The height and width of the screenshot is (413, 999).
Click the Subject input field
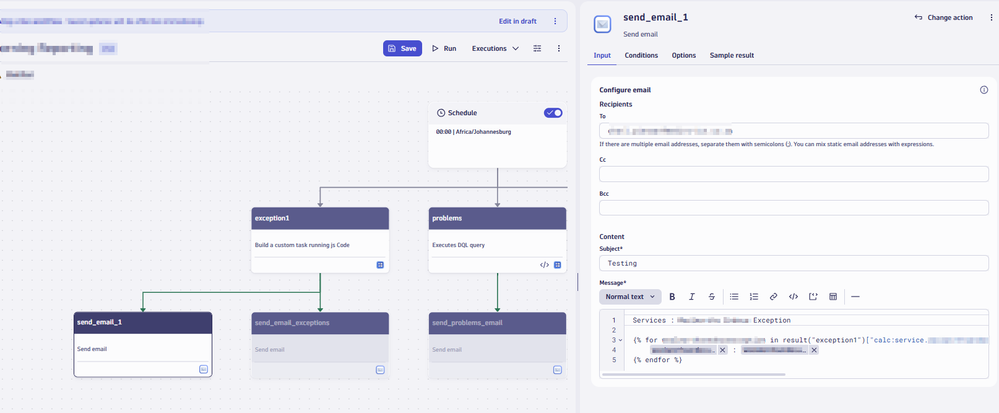tap(794, 263)
